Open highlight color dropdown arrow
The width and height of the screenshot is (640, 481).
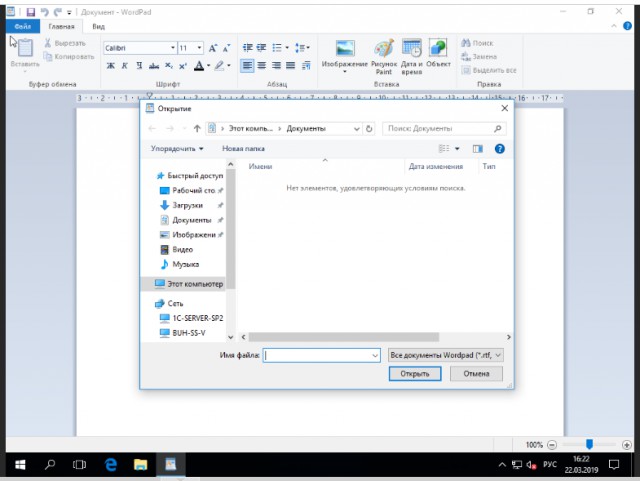229,65
